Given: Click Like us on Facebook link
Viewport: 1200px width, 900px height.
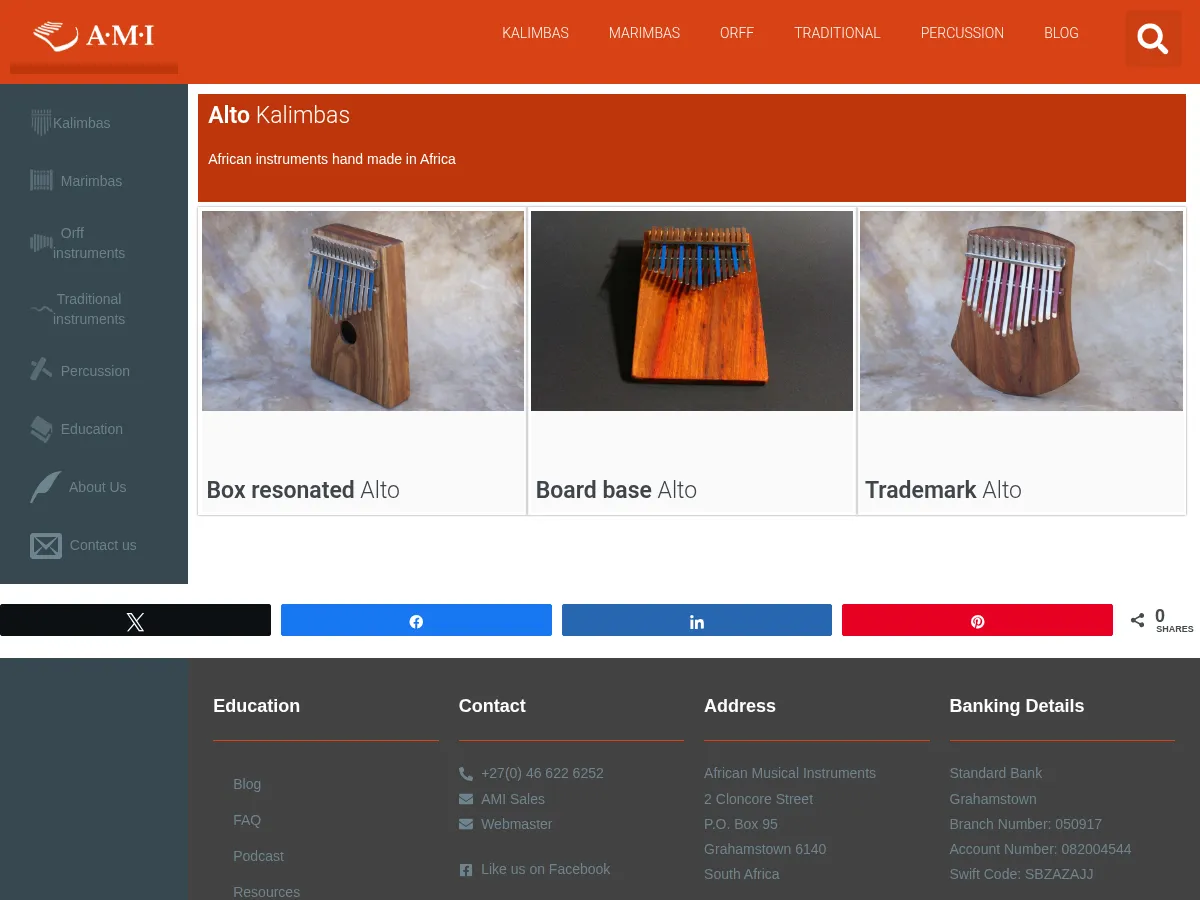Looking at the screenshot, I should coord(545,869).
